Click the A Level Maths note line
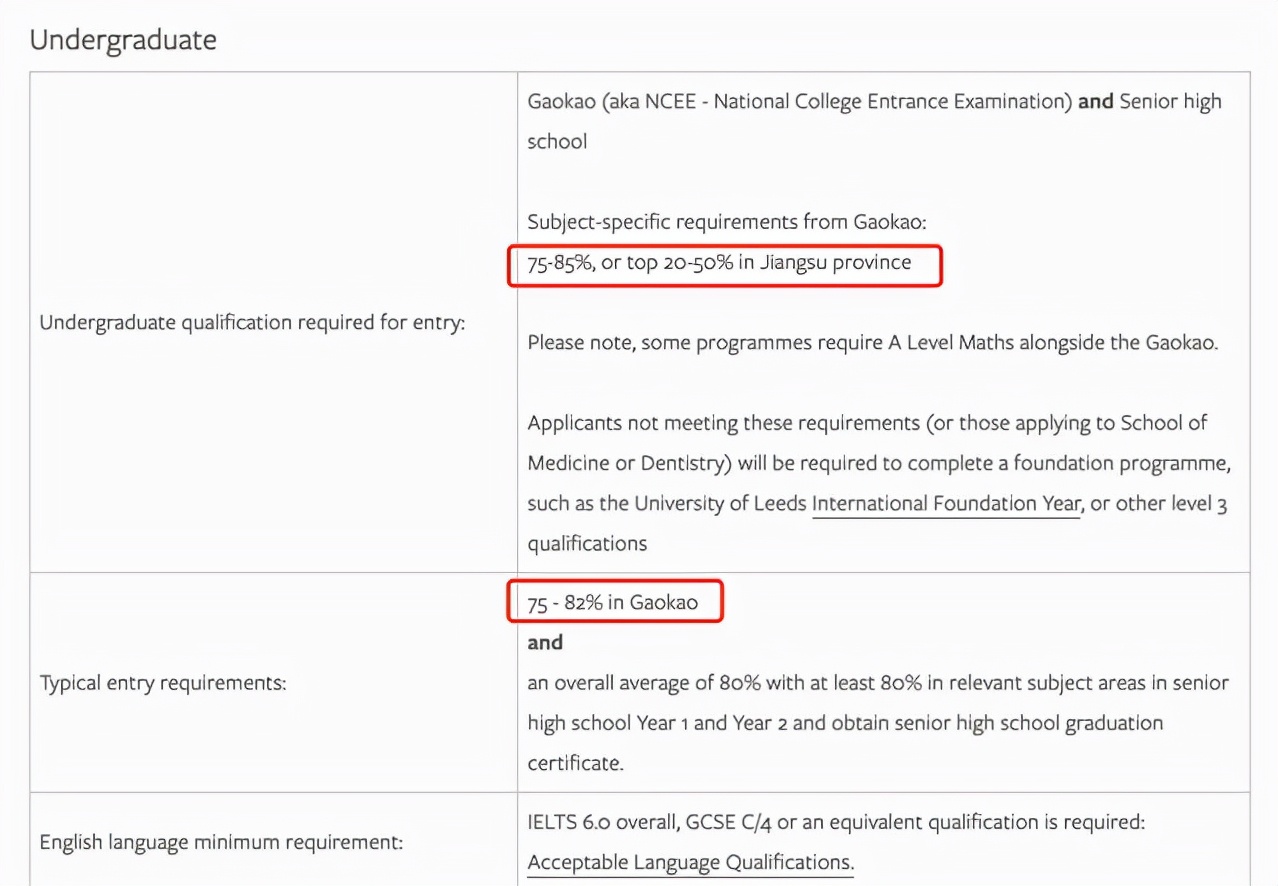This screenshot has height=886, width=1278. point(873,342)
